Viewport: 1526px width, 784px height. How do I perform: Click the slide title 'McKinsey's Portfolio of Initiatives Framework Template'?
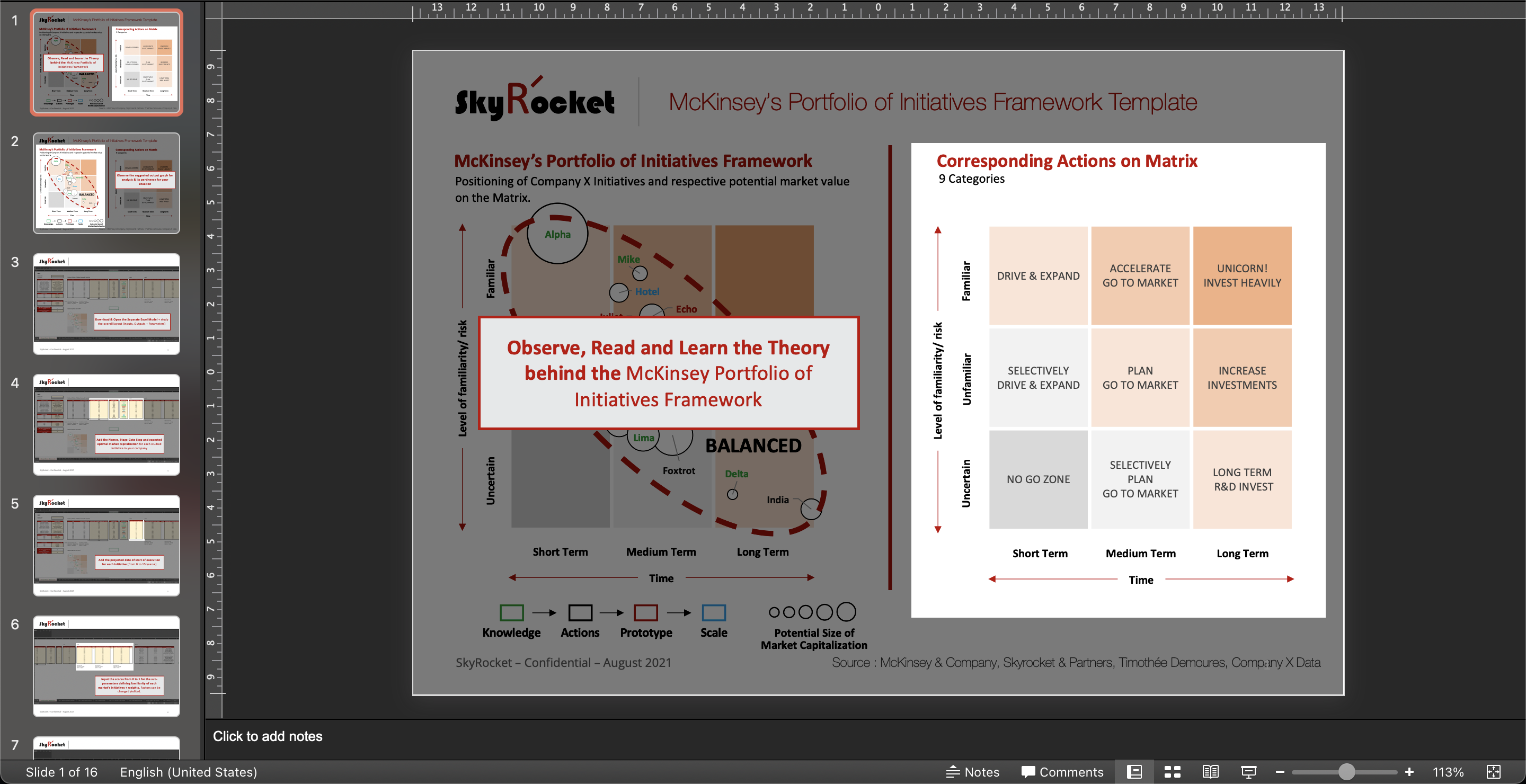(x=933, y=102)
